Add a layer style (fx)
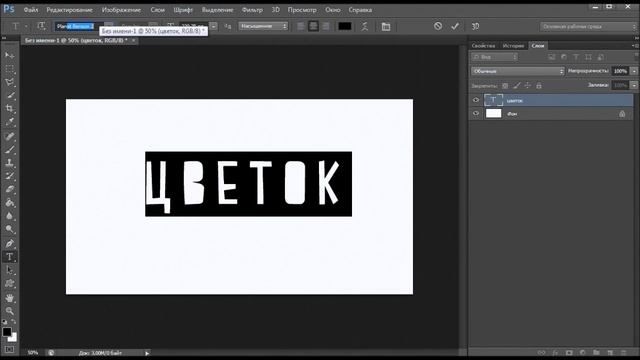Image resolution: width=640 pixels, height=360 pixels. tap(555, 352)
